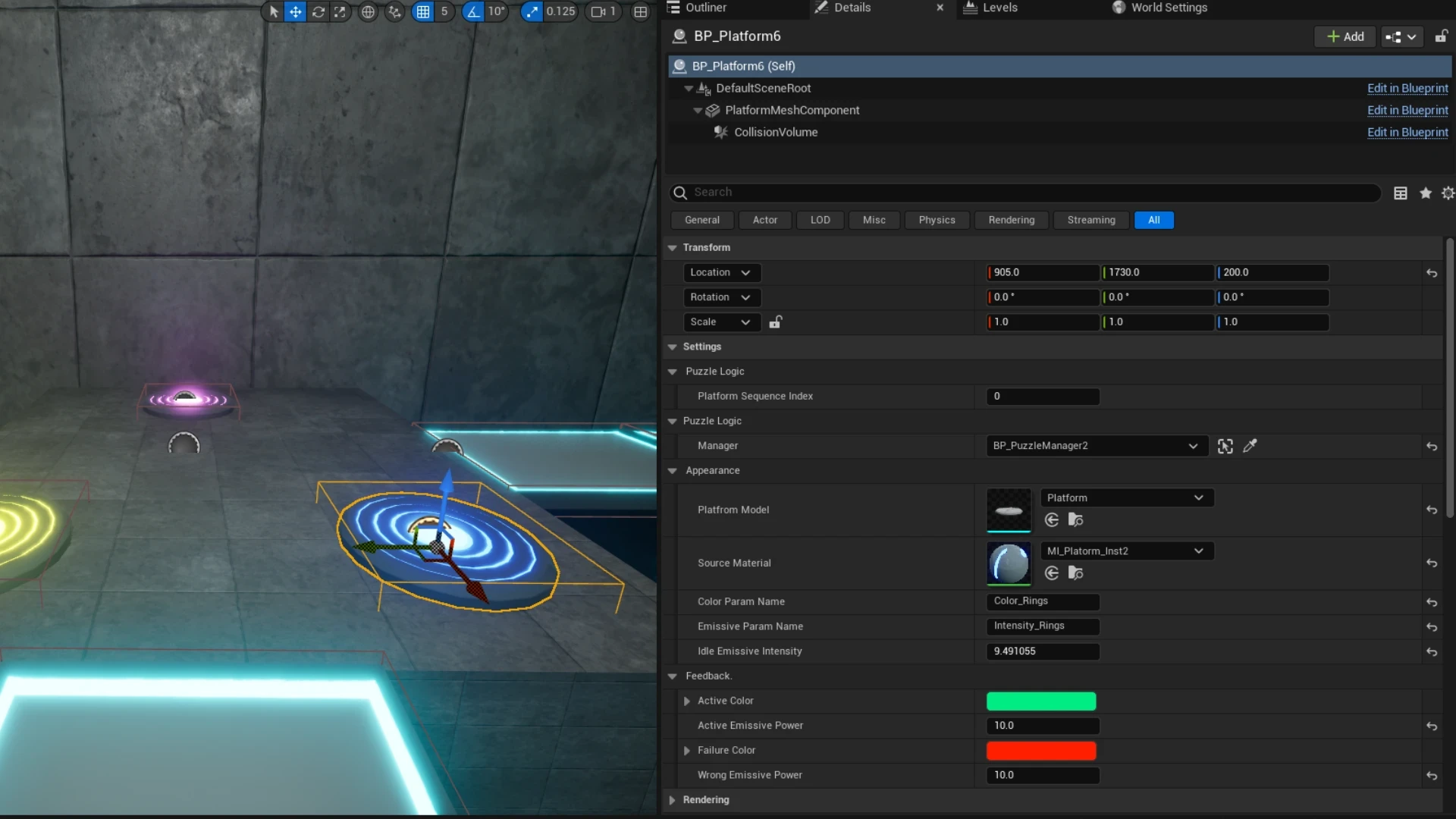Click the Add component button
Image resolution: width=1456 pixels, height=819 pixels.
point(1345,36)
